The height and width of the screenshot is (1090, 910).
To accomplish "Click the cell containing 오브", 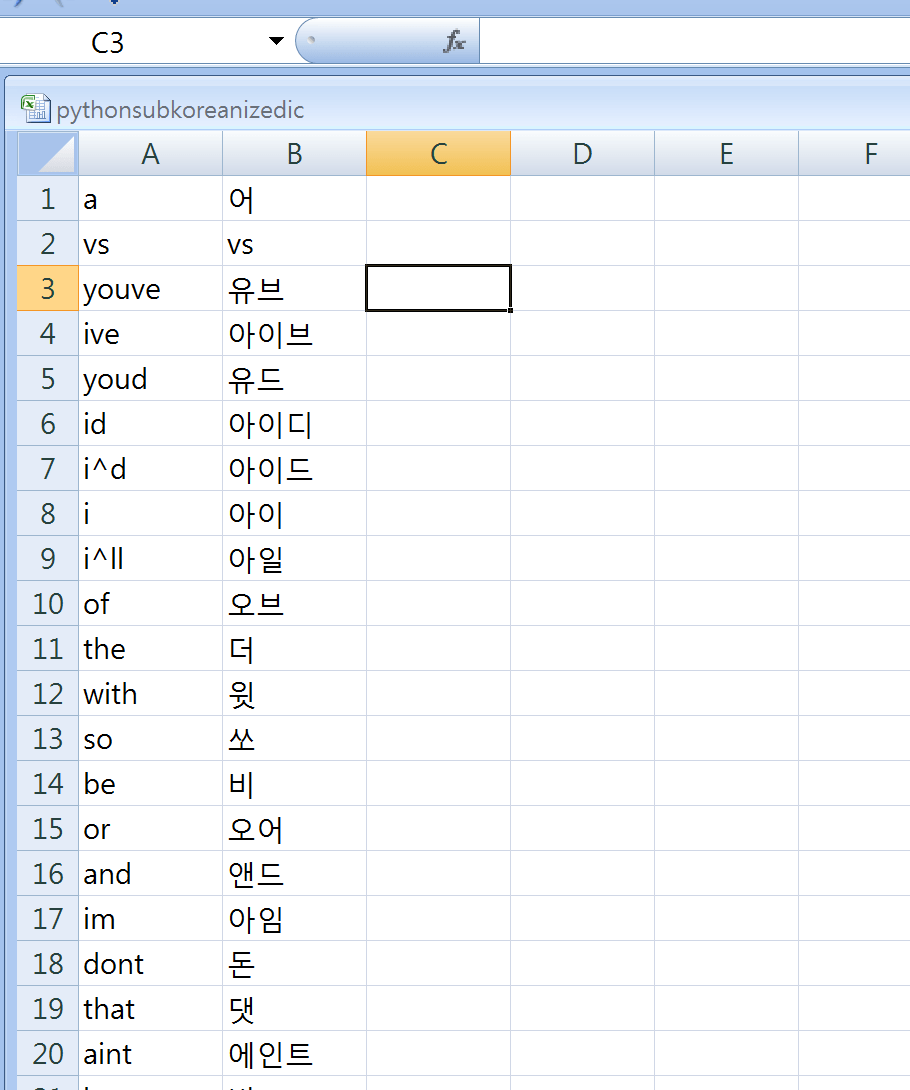I will point(293,603).
